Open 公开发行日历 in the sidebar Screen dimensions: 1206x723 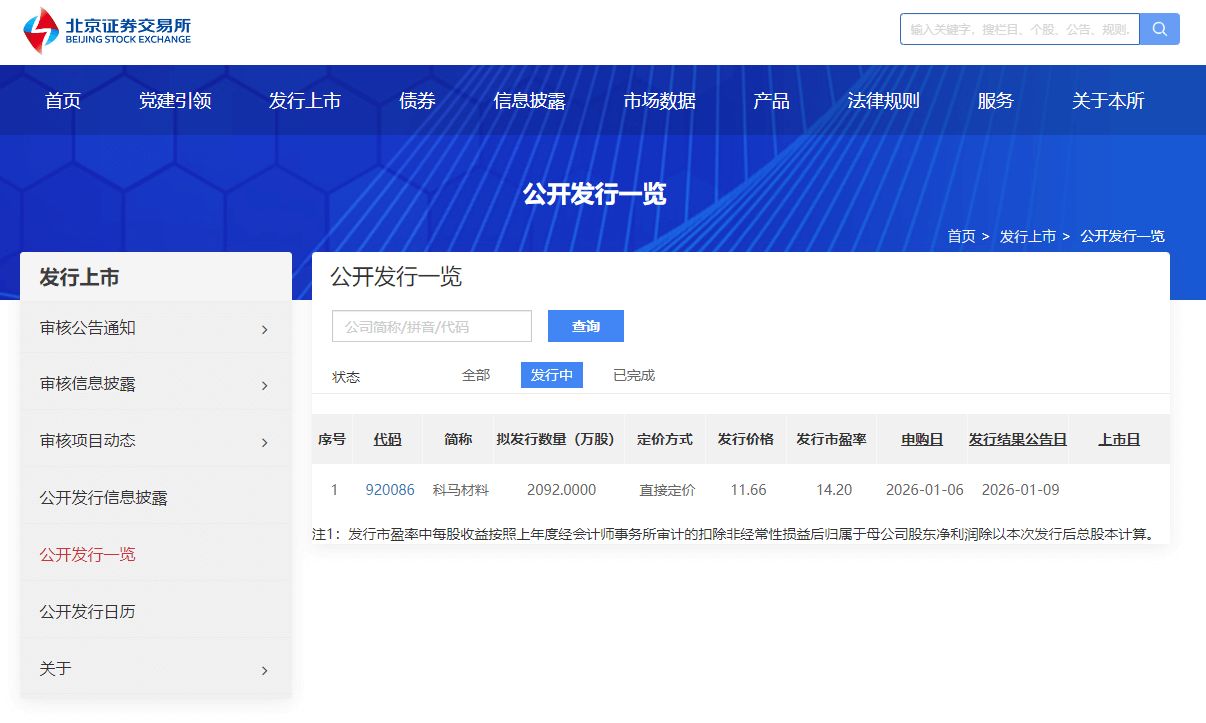pos(87,611)
